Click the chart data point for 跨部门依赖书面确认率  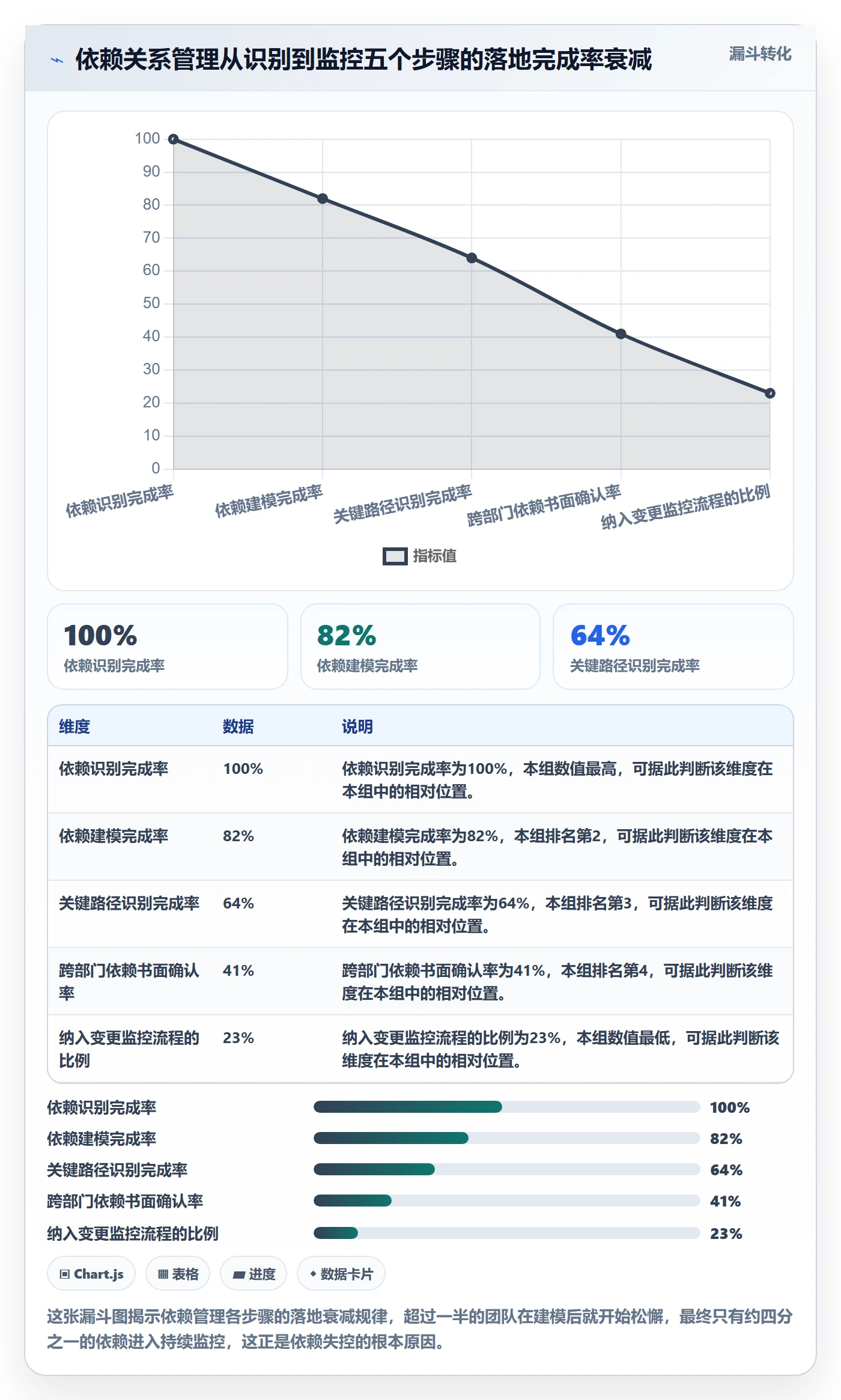click(x=621, y=334)
